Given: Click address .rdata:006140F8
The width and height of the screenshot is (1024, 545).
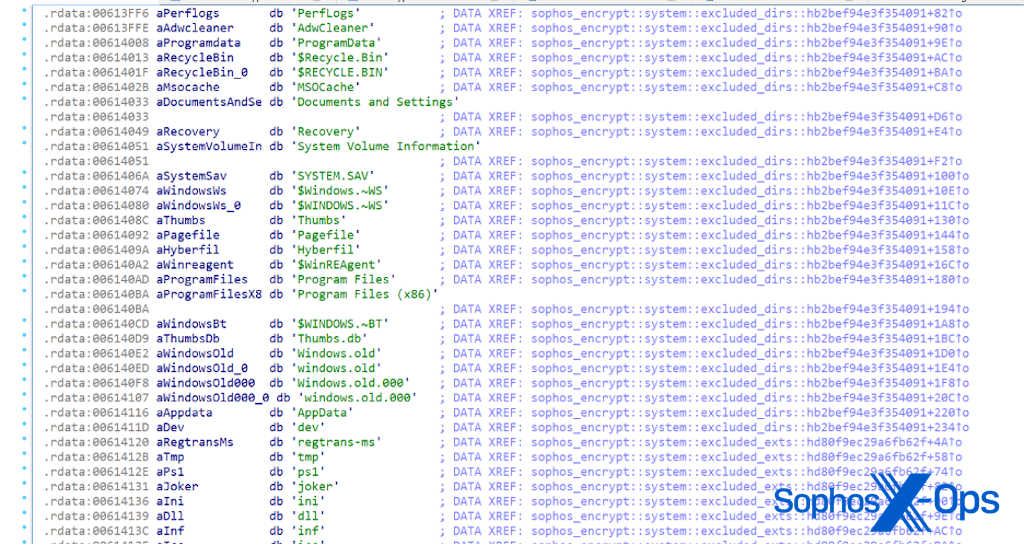Looking at the screenshot, I should click(96, 383).
